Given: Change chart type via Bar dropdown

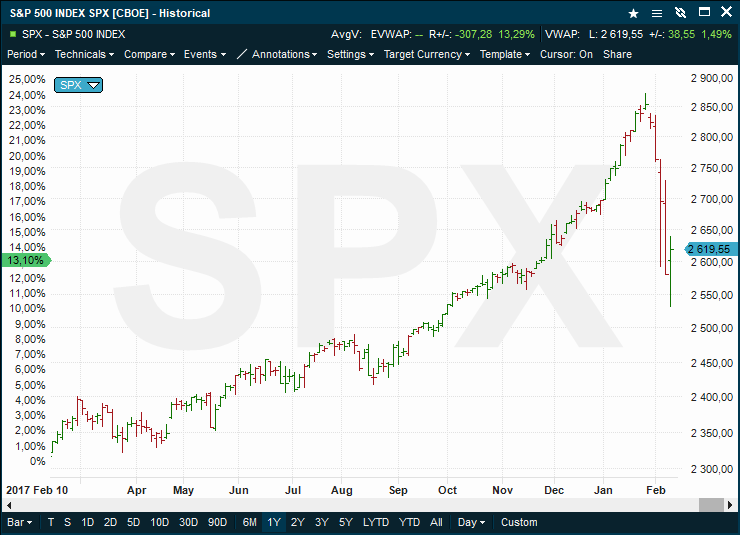Looking at the screenshot, I should 19,522.
